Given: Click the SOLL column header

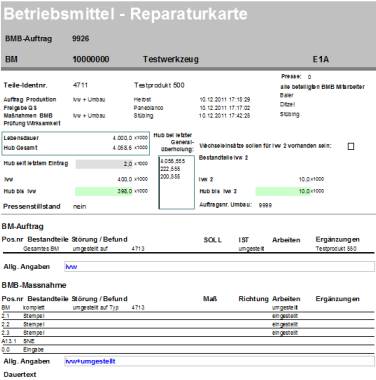Looking at the screenshot, I should (x=213, y=240).
